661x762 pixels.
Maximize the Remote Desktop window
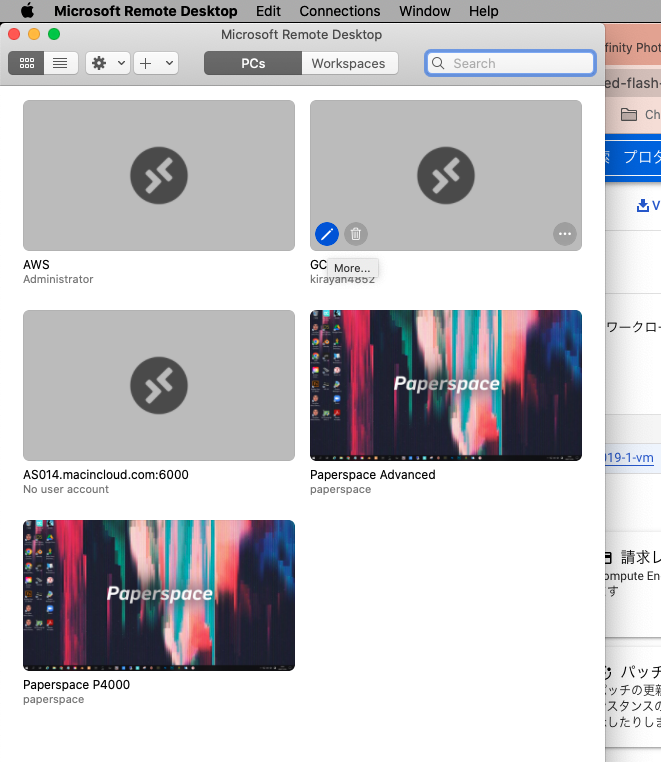coord(54,34)
